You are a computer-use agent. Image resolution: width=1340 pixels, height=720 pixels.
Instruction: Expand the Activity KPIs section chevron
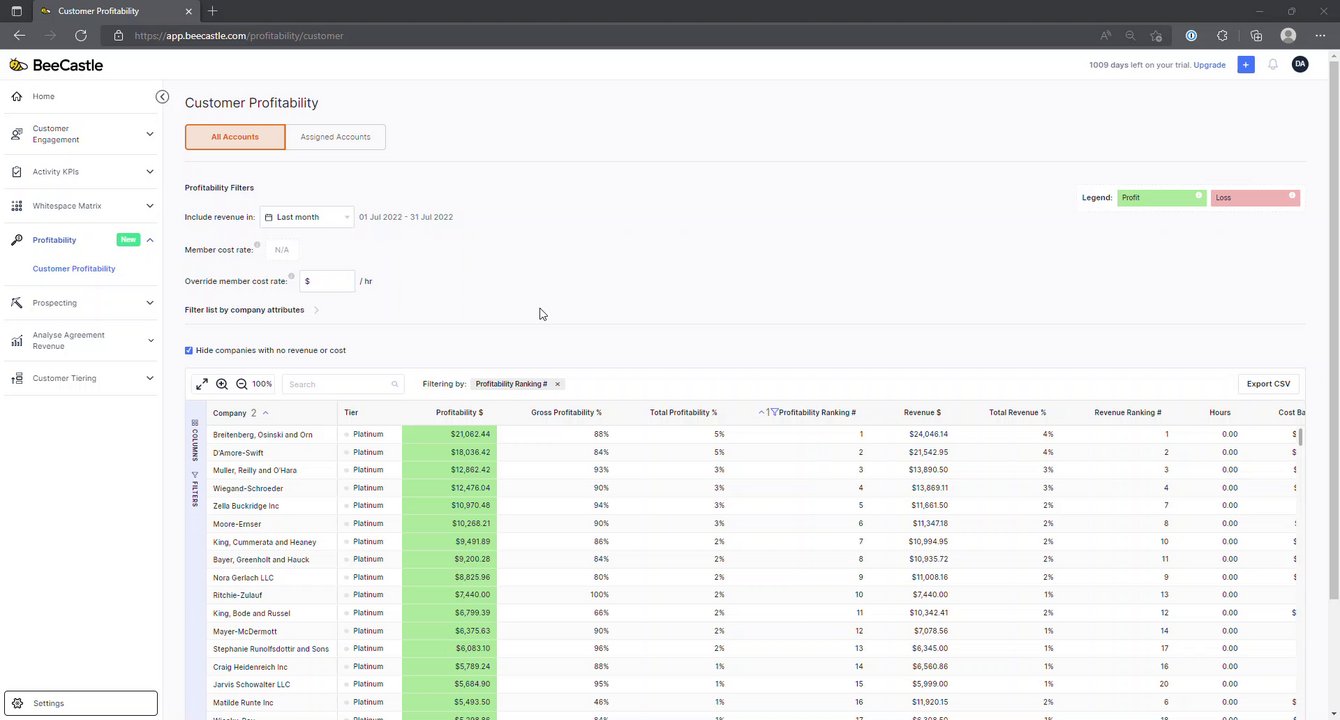[150, 172]
